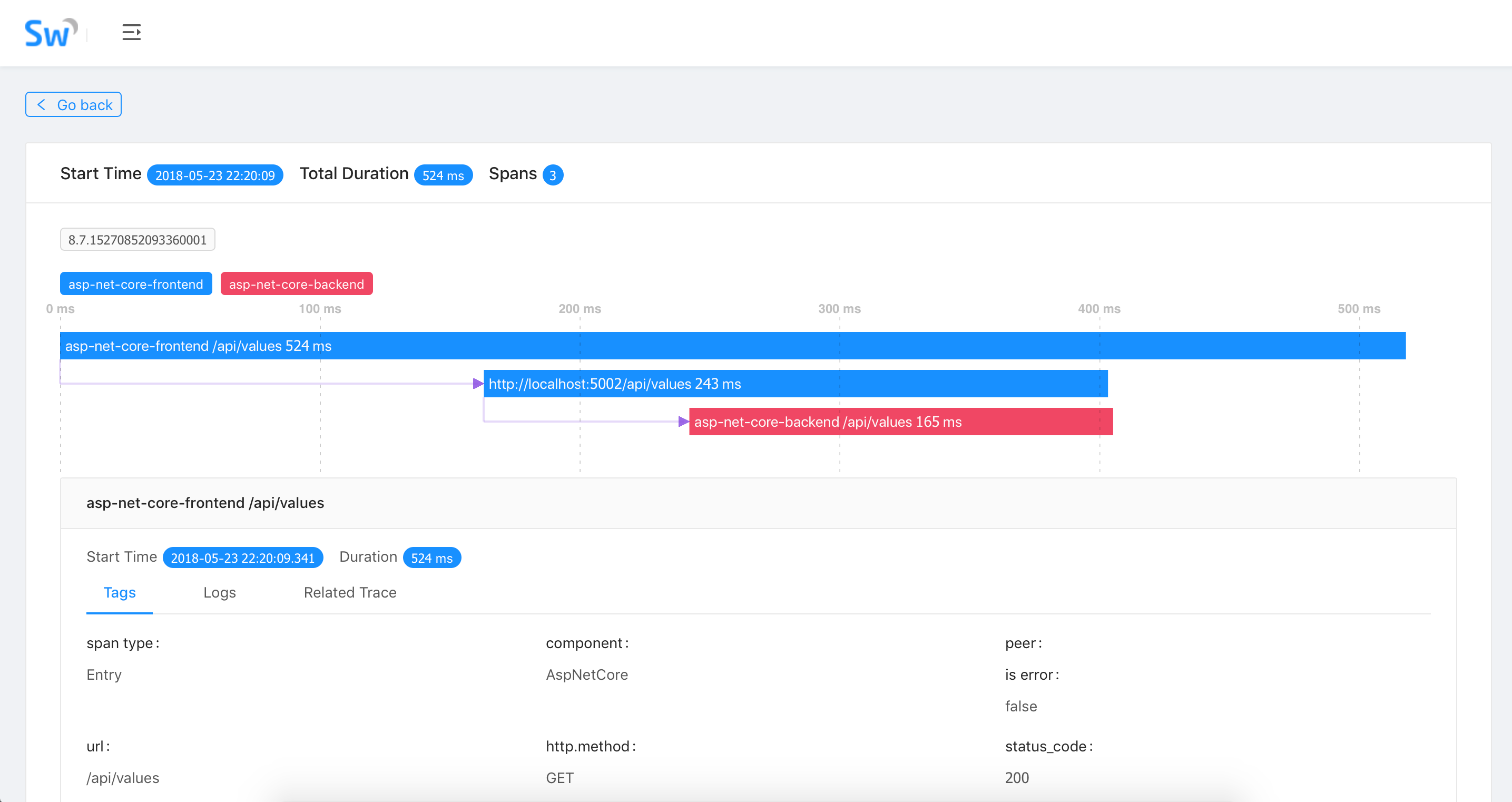The height and width of the screenshot is (802, 1512).
Task: Click the 300 ms timeline marker
Action: (x=839, y=308)
